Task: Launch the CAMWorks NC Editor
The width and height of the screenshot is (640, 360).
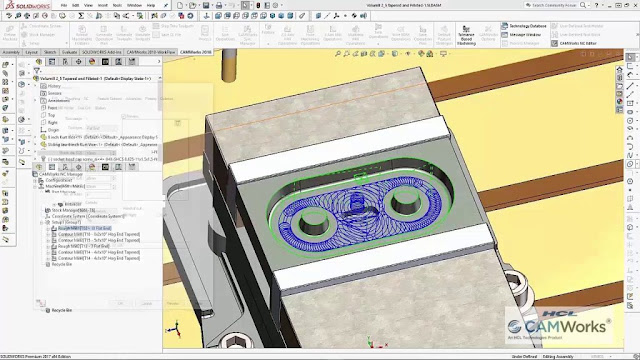Action: tap(573, 43)
